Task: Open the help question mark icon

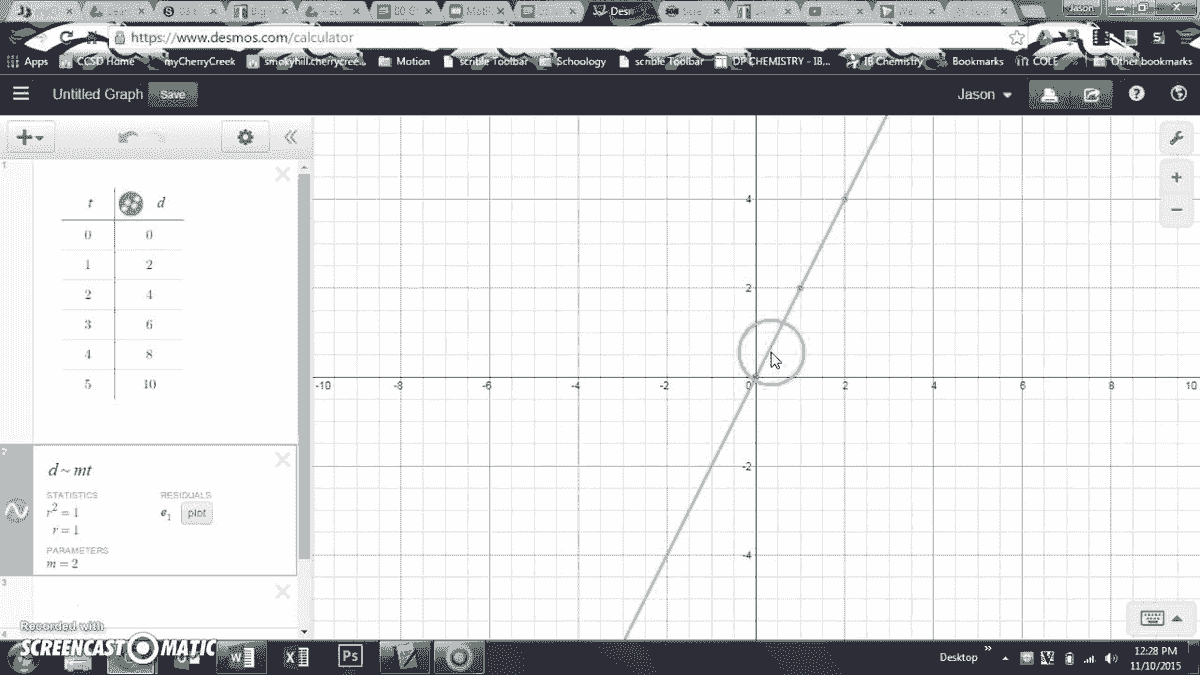Action: tap(1137, 94)
